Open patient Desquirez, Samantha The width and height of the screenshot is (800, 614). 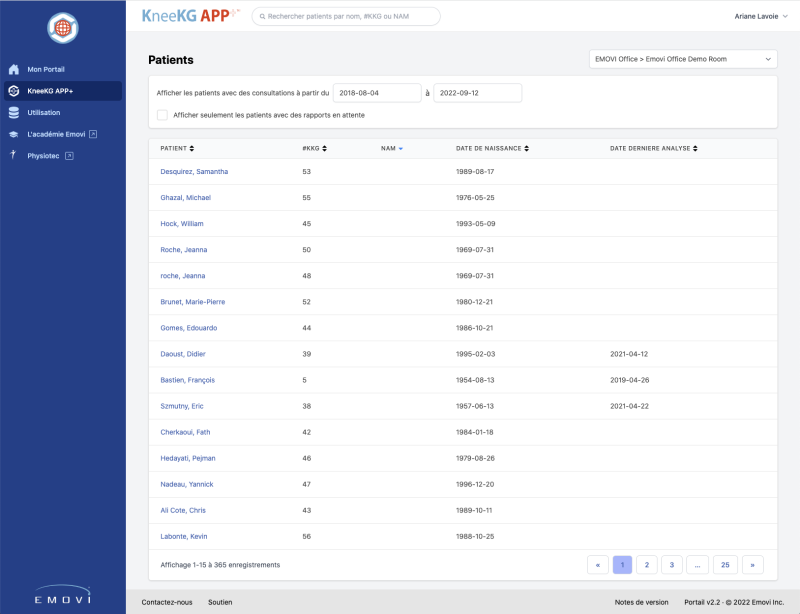click(194, 171)
